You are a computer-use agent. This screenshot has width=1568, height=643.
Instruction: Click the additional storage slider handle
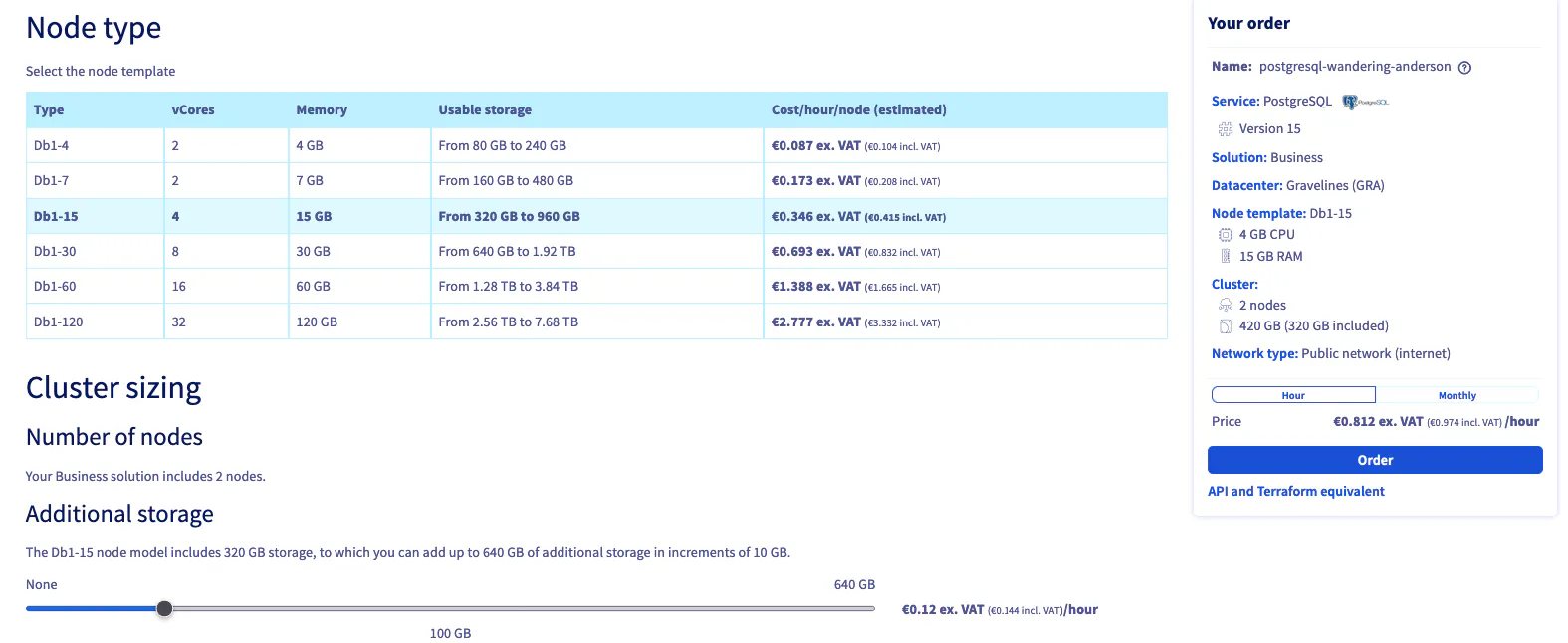165,609
